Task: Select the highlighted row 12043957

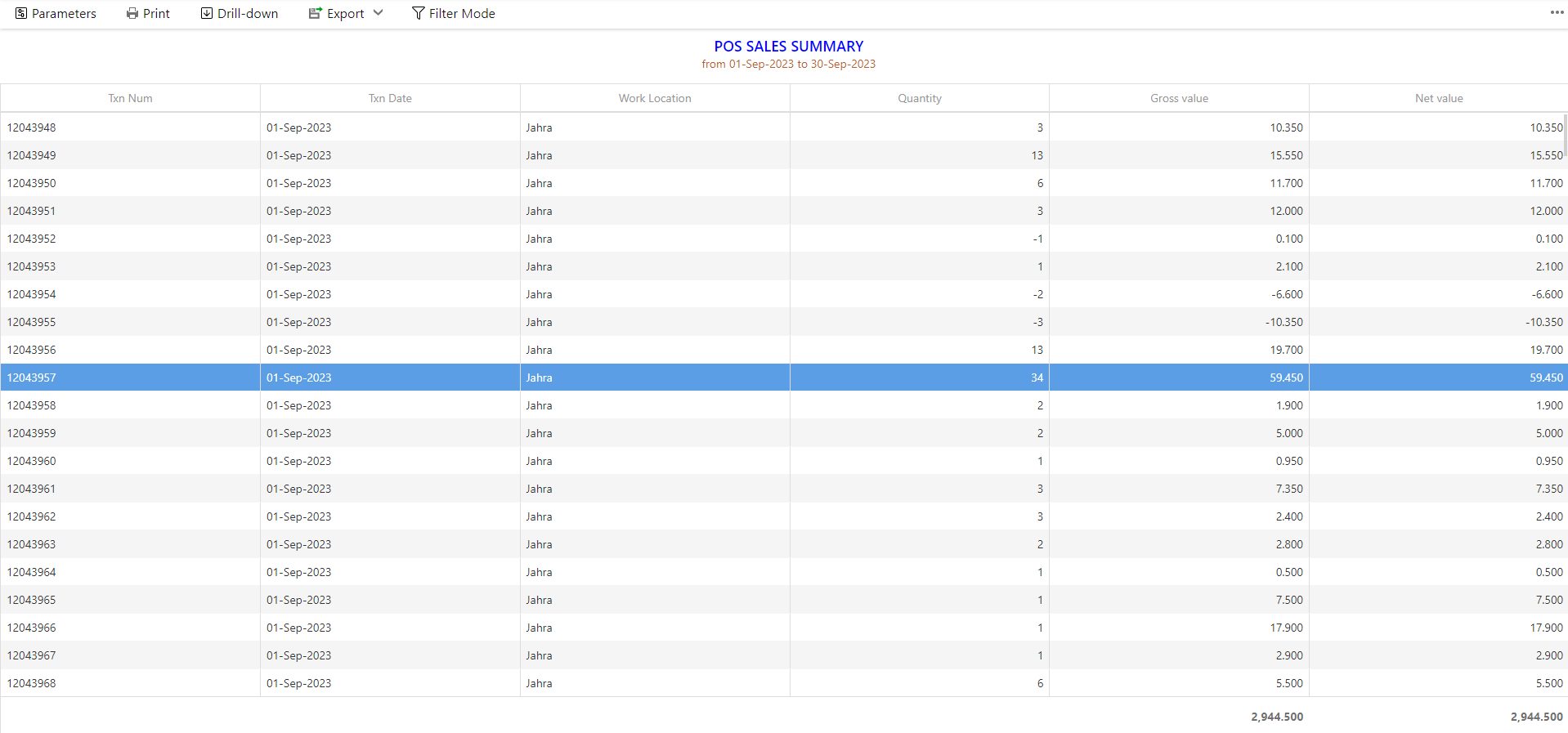Action: (x=32, y=378)
